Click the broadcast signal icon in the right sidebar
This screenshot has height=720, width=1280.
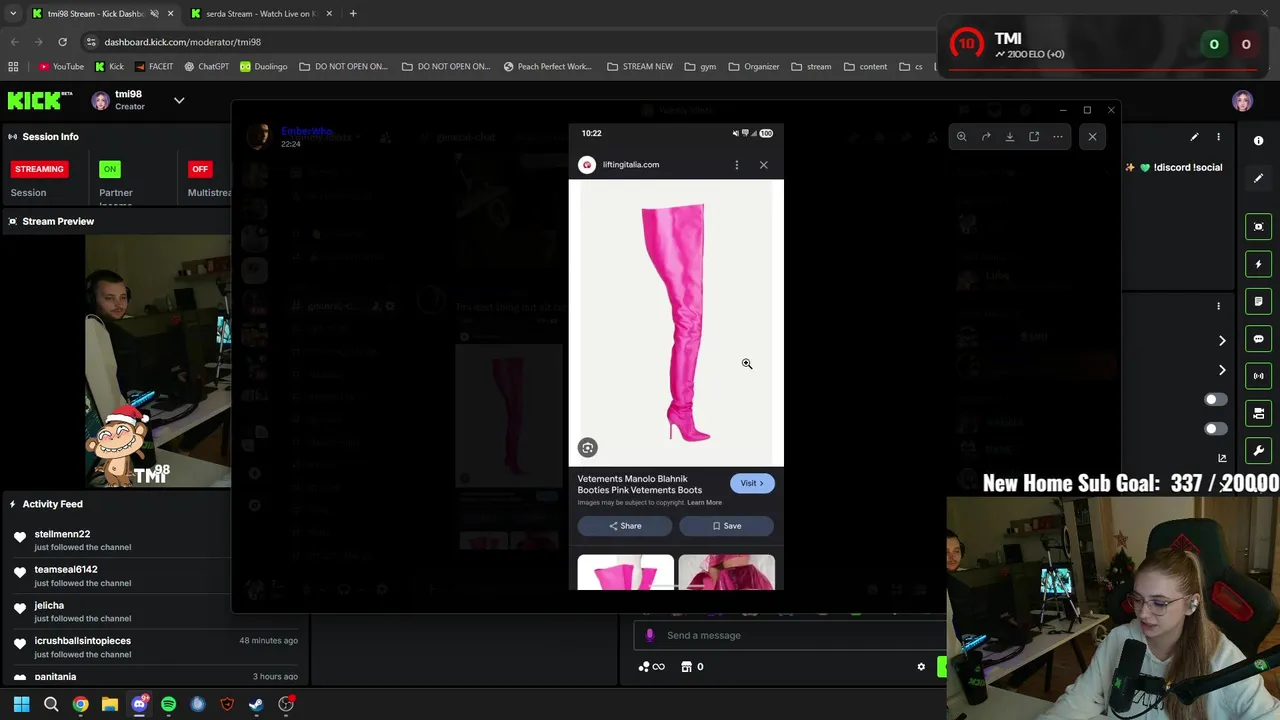click(1259, 376)
